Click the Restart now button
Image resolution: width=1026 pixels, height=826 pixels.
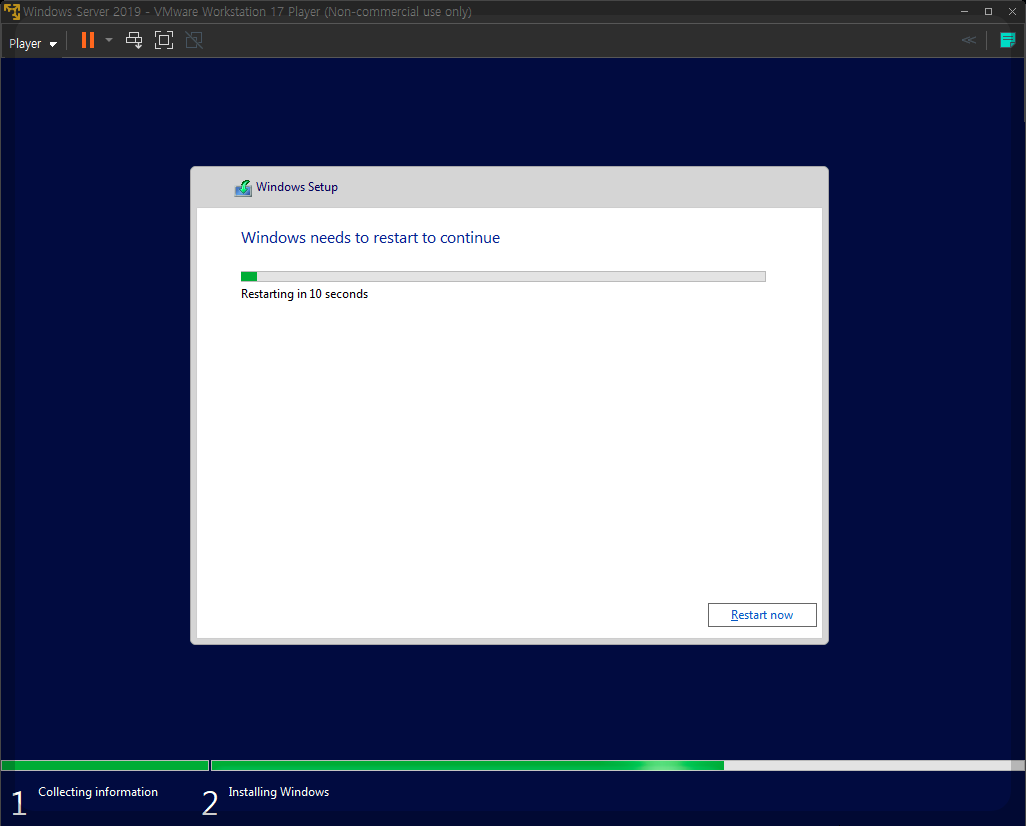tap(762, 615)
